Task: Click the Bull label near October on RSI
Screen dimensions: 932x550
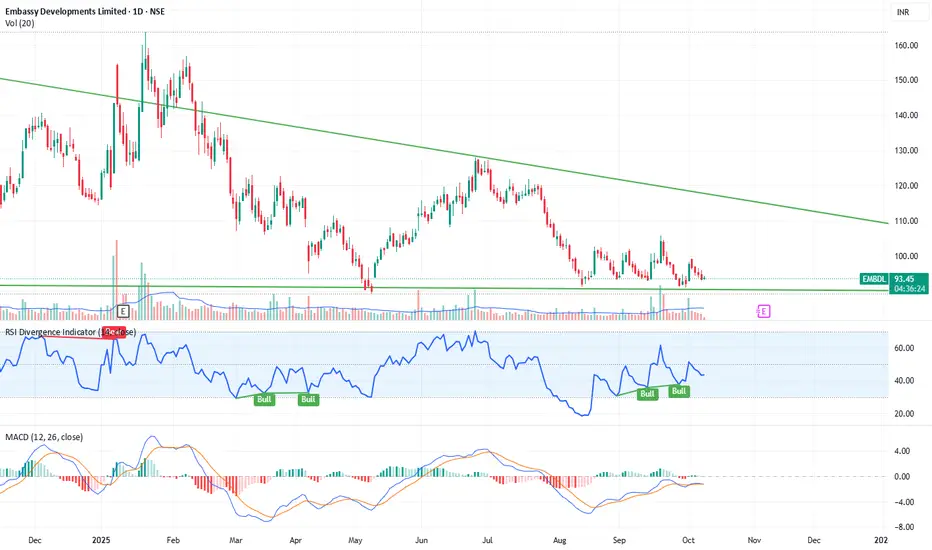Action: 679,391
